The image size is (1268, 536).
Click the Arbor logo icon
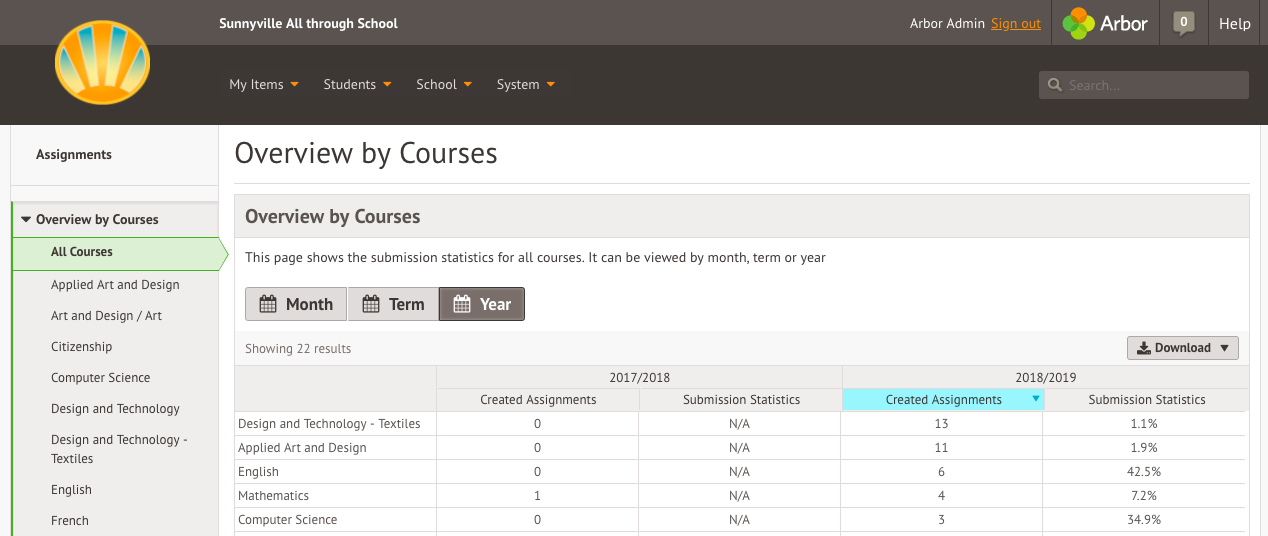pos(1079,23)
